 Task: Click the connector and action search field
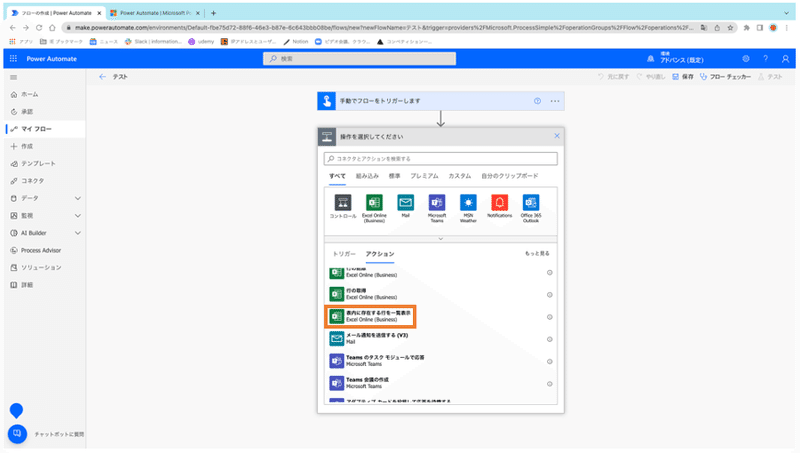(x=441, y=159)
